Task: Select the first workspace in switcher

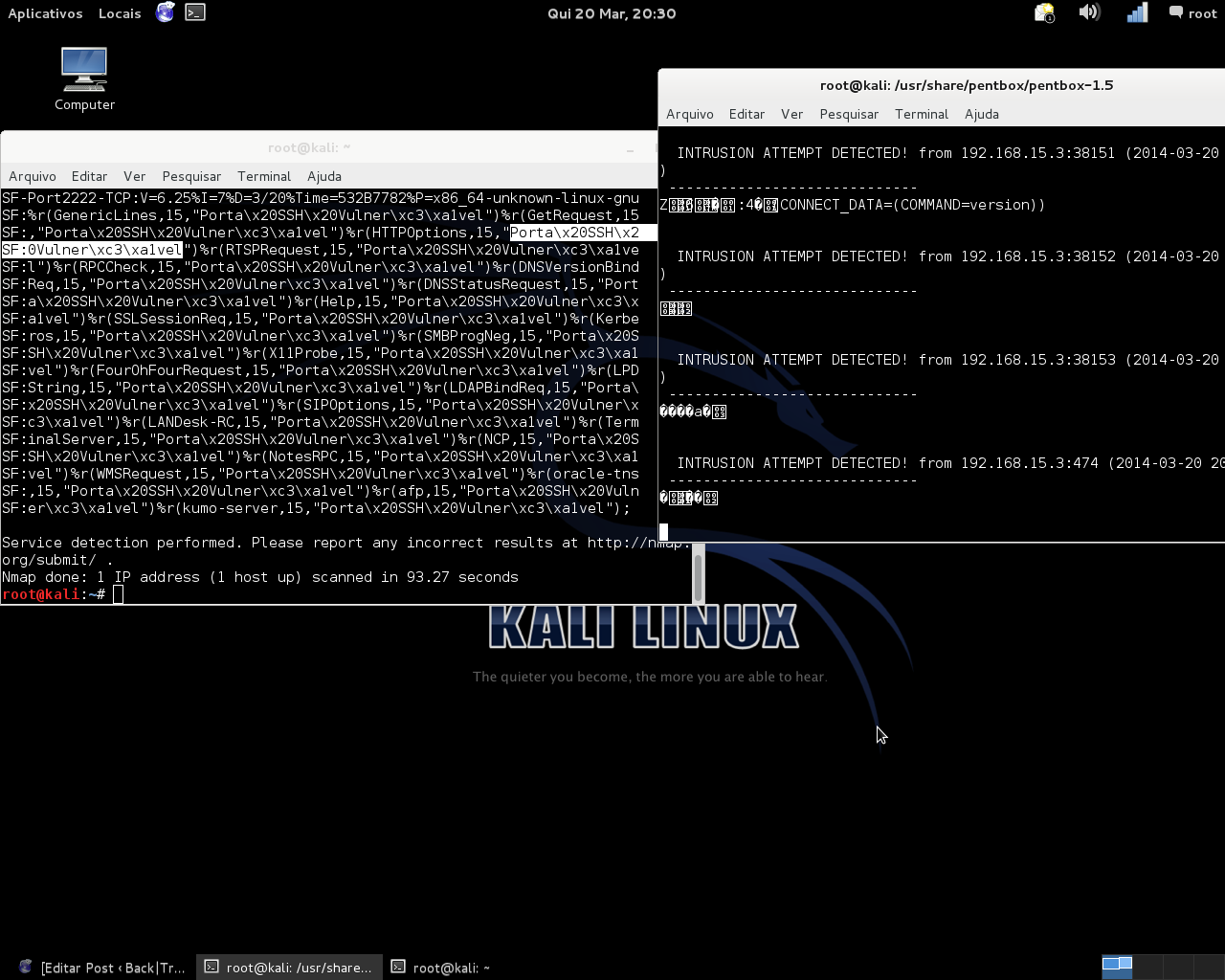Action: (x=1117, y=967)
